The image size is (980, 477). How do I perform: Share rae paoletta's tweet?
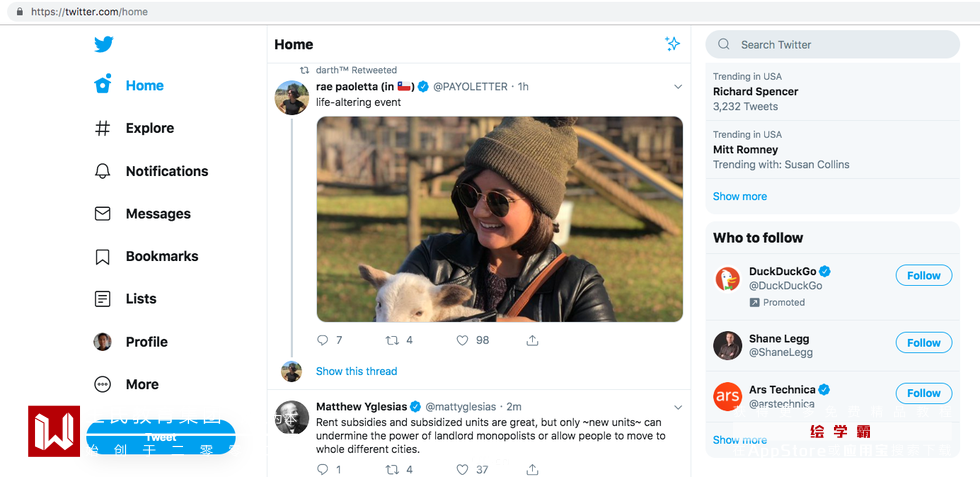(533, 340)
